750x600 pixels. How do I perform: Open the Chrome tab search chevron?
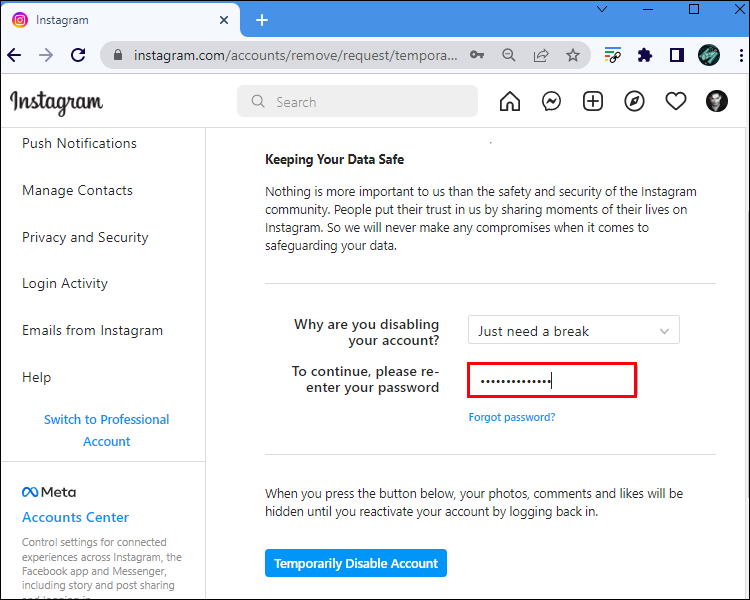coord(602,9)
